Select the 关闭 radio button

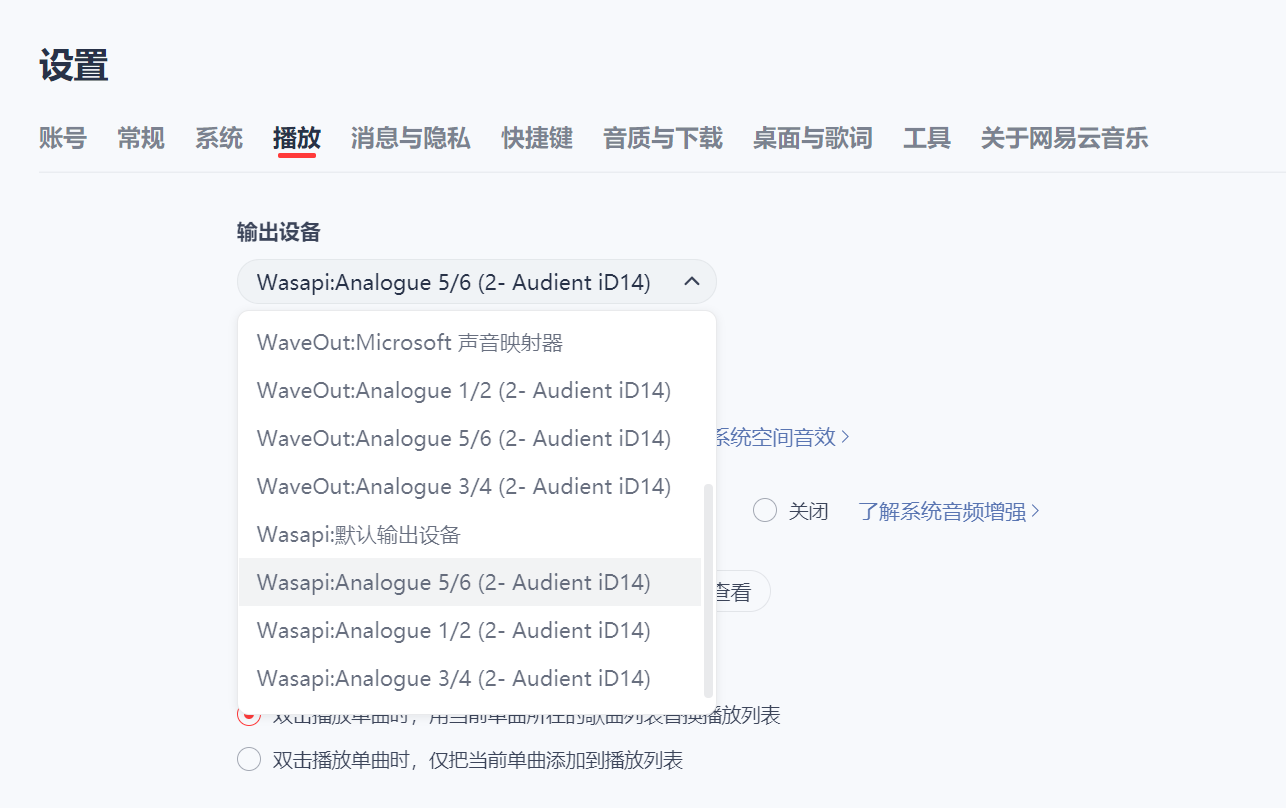tap(764, 510)
